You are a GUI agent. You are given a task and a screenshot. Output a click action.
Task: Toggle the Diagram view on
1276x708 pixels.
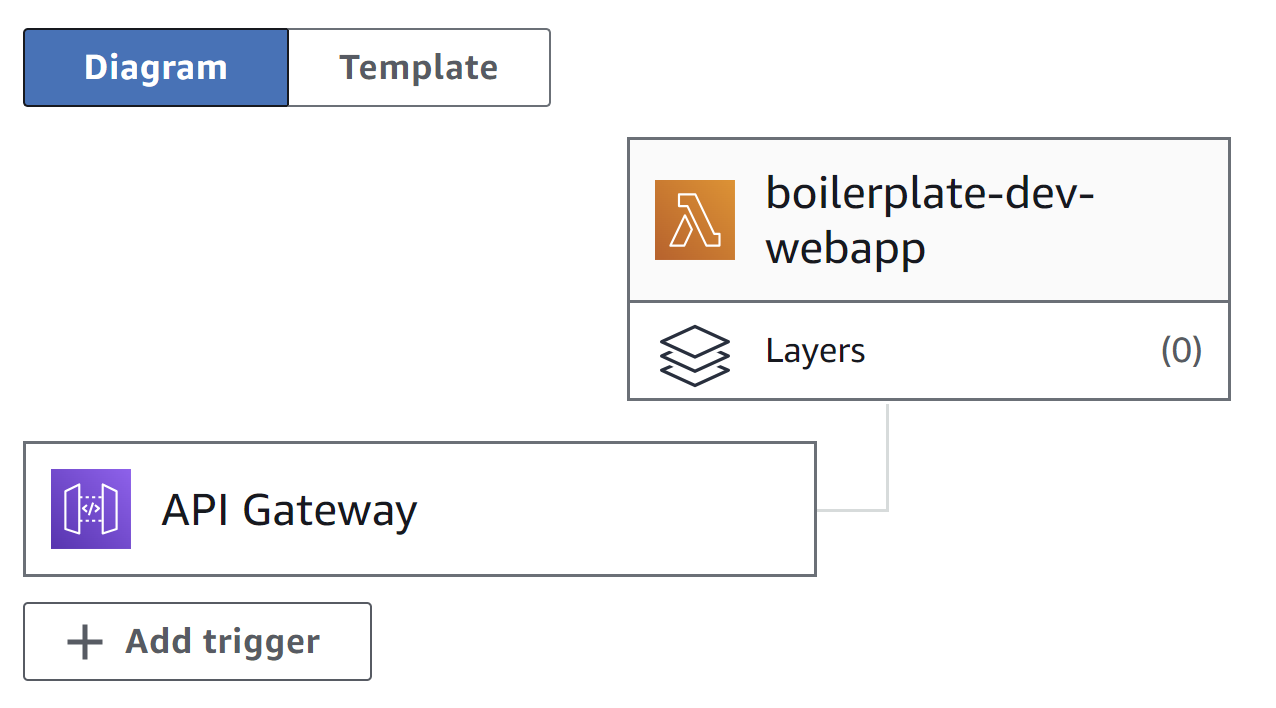pos(155,67)
